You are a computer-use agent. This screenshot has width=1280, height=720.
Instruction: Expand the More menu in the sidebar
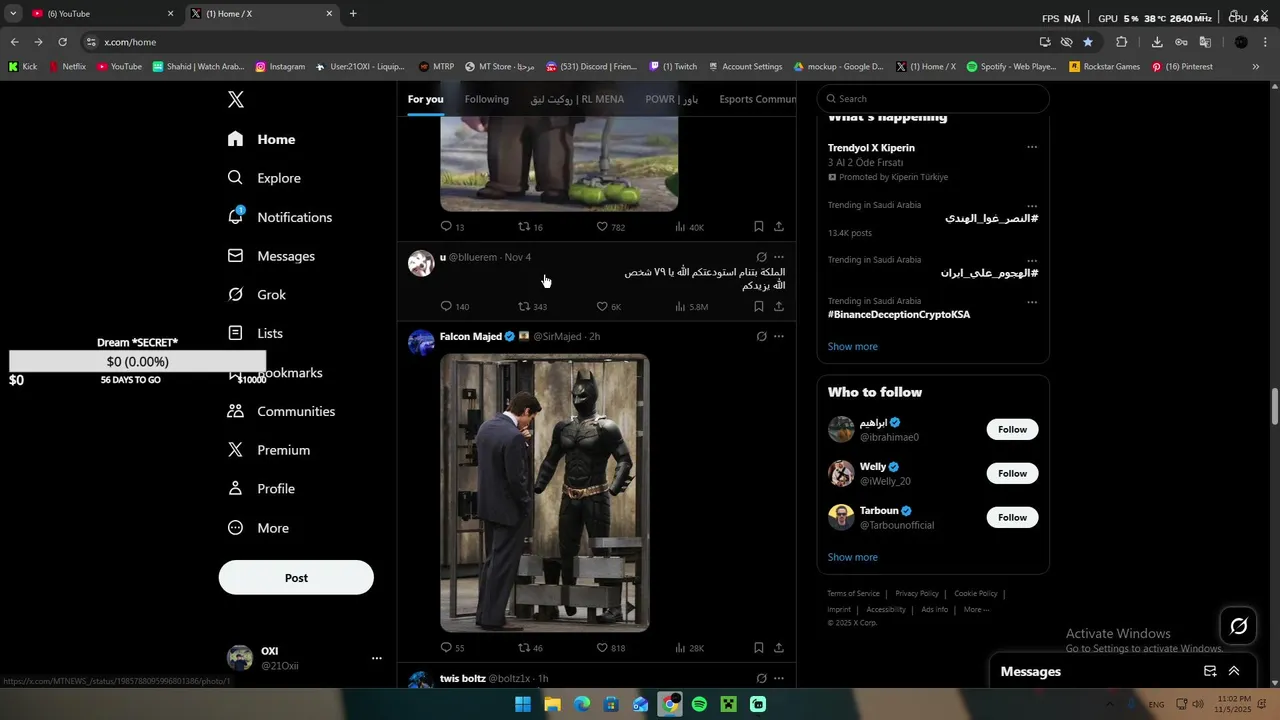(x=258, y=528)
